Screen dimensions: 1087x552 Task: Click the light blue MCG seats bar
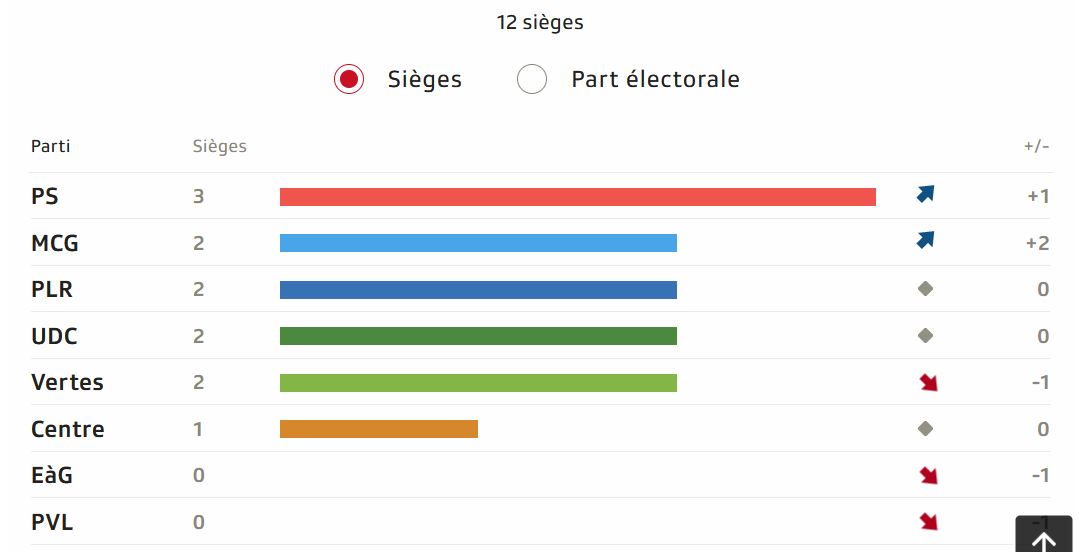tap(478, 243)
